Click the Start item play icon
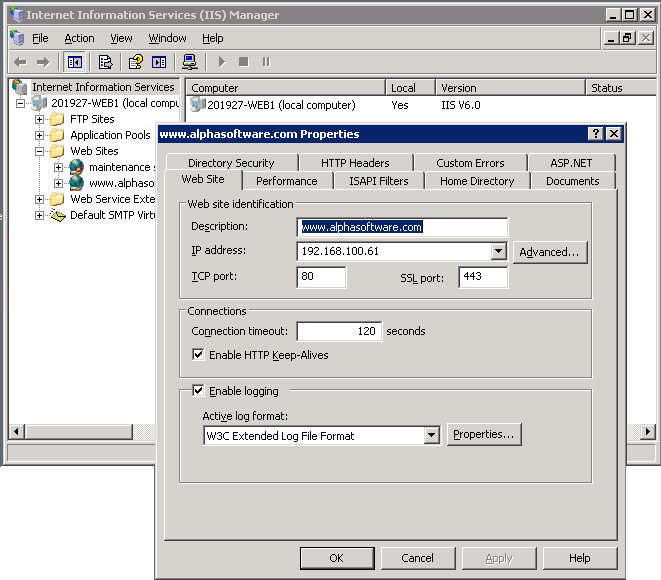 coord(222,62)
